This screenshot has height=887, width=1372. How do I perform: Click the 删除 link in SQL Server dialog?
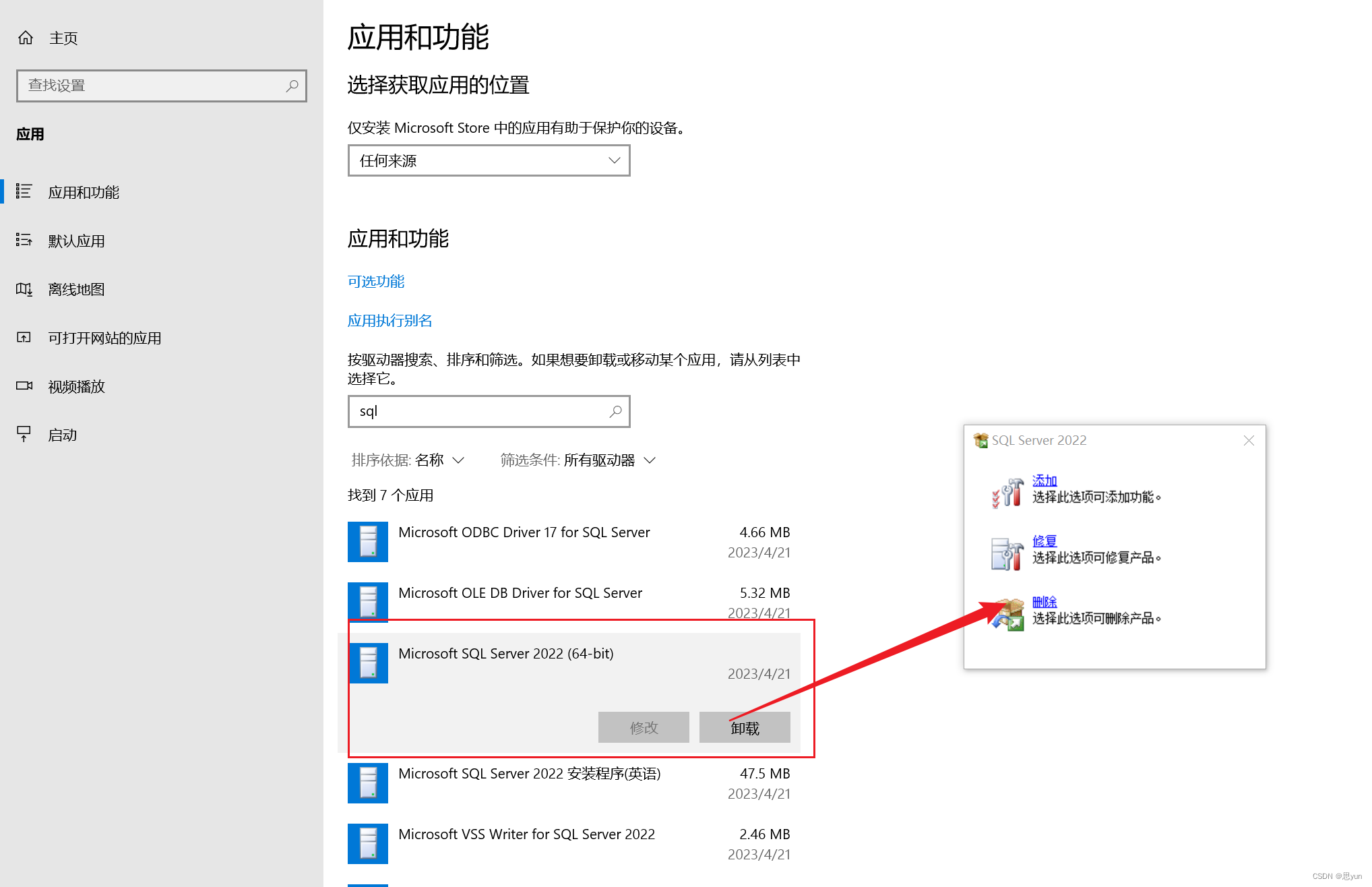coord(1044,602)
